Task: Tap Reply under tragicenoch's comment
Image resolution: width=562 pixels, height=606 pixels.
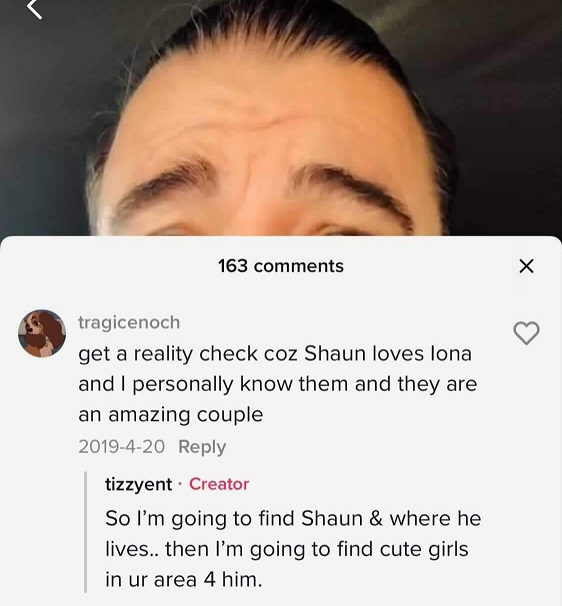Action: [202, 447]
